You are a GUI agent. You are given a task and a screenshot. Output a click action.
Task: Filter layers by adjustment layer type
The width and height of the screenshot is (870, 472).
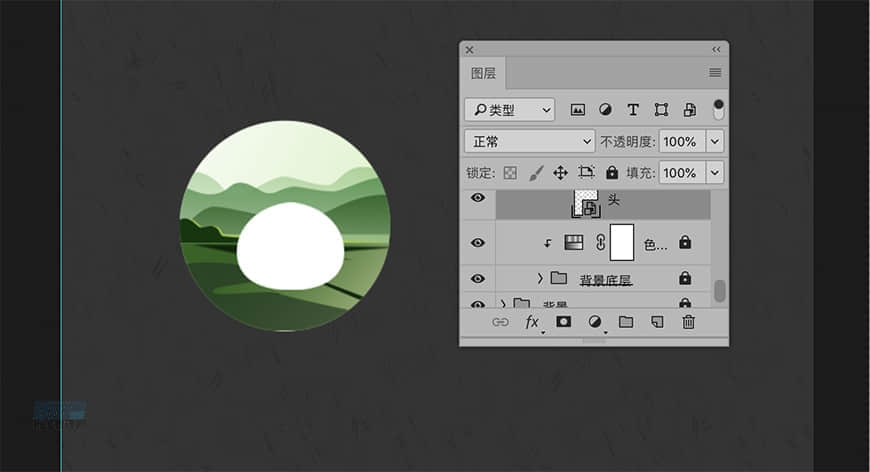(x=605, y=109)
